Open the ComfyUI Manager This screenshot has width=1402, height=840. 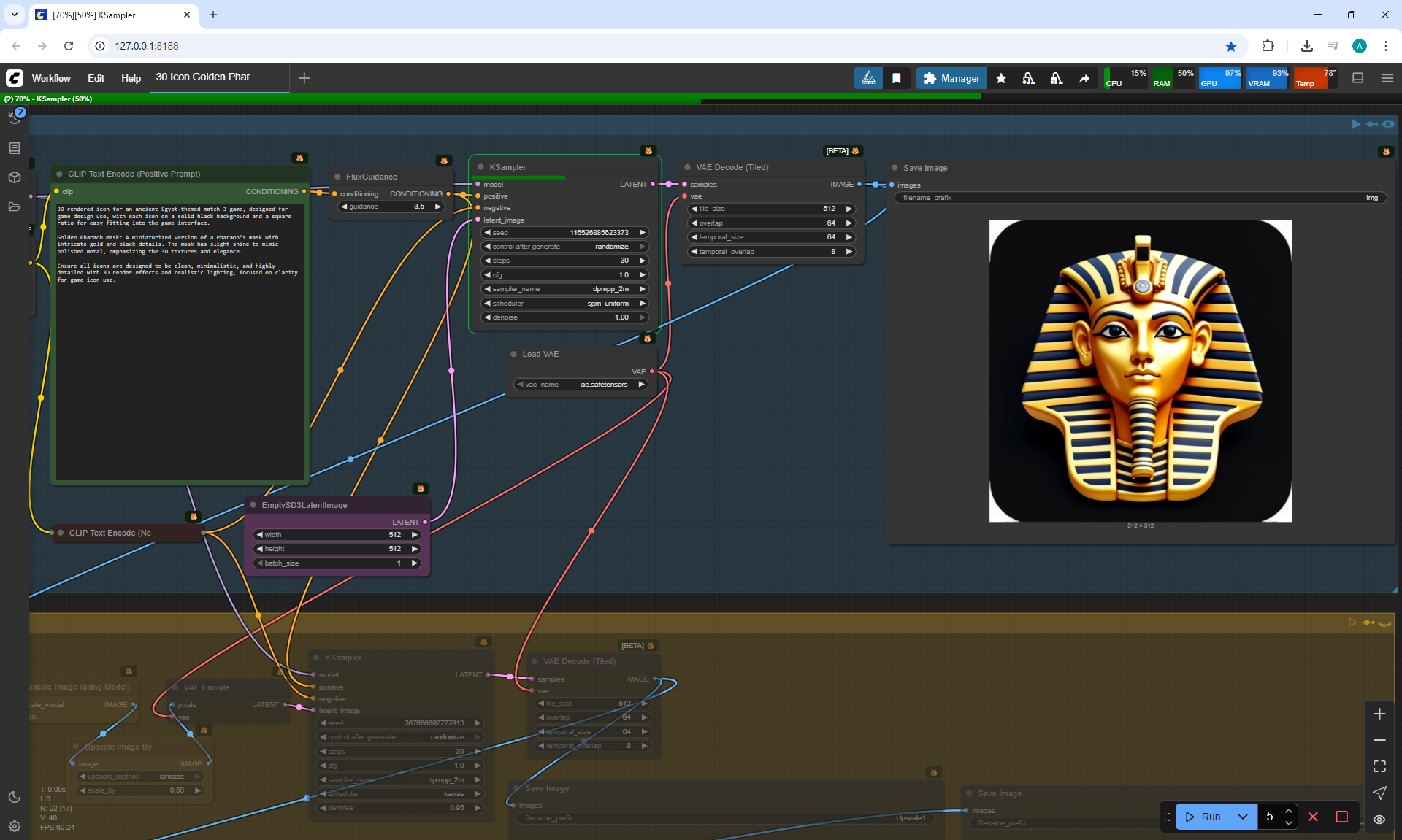click(951, 78)
